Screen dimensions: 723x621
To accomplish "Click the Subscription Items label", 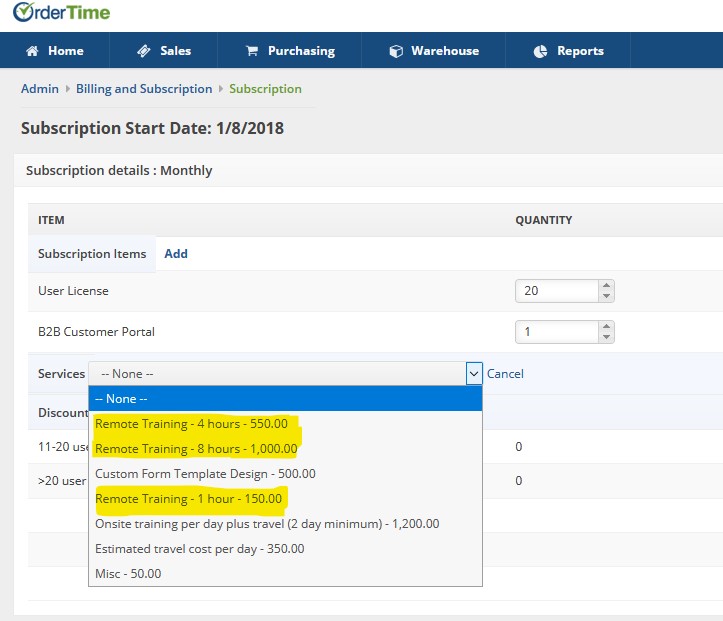I will coord(92,254).
